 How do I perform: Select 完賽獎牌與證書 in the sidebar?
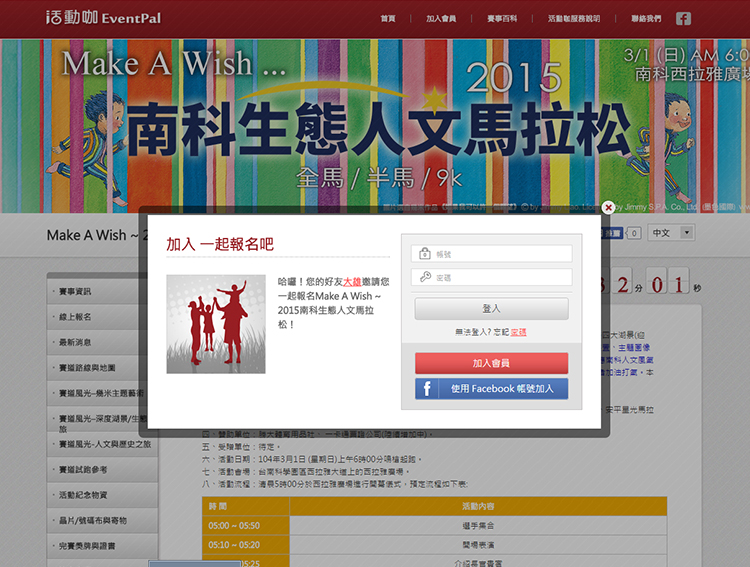(x=102, y=545)
